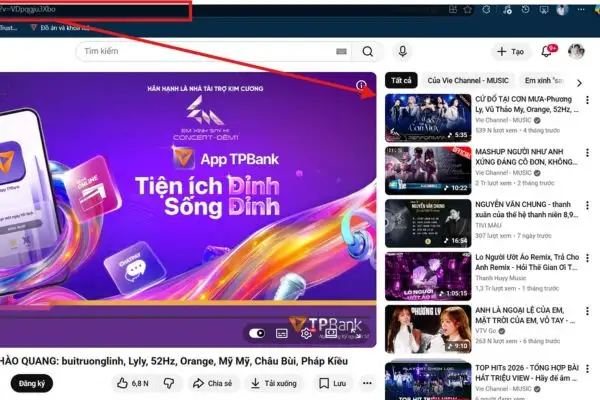Screen dimensions: 600x400
Task: Click the Chia sẻ share button
Action: pos(212,383)
